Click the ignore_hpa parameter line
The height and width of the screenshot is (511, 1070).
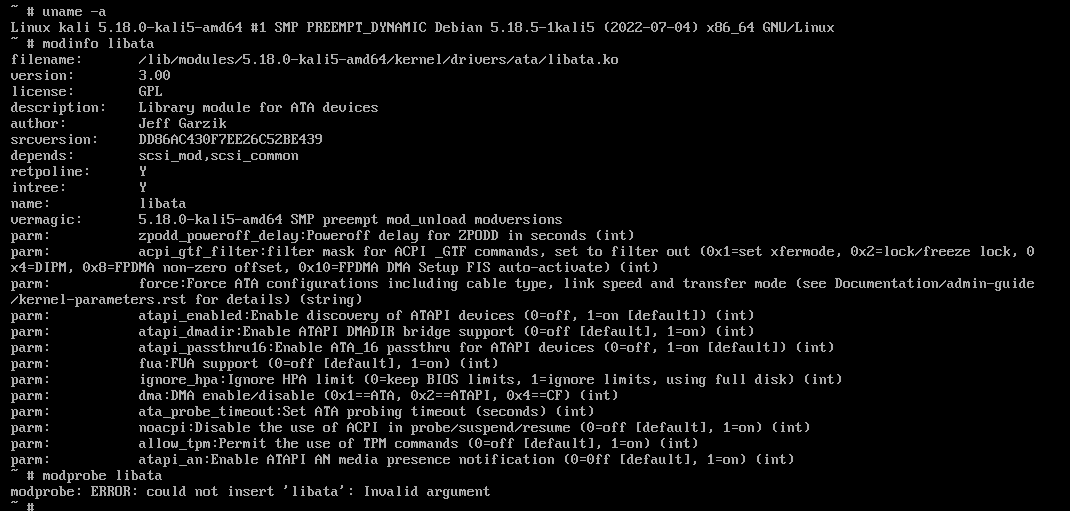[x=490, y=379]
